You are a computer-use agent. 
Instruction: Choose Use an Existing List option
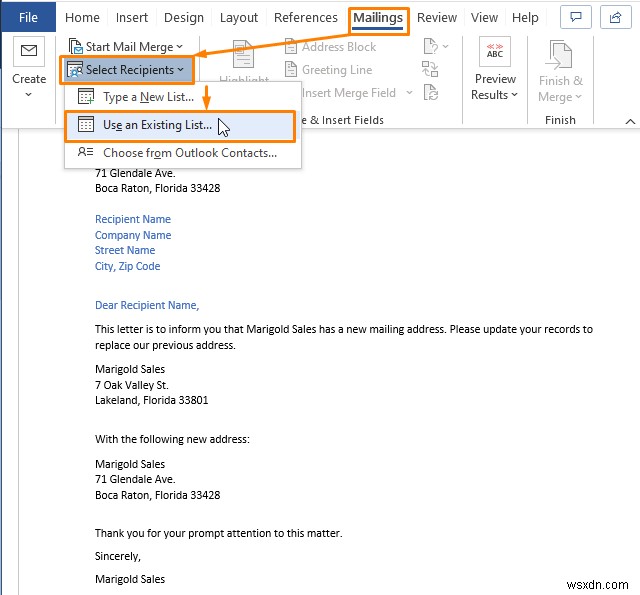click(180, 125)
